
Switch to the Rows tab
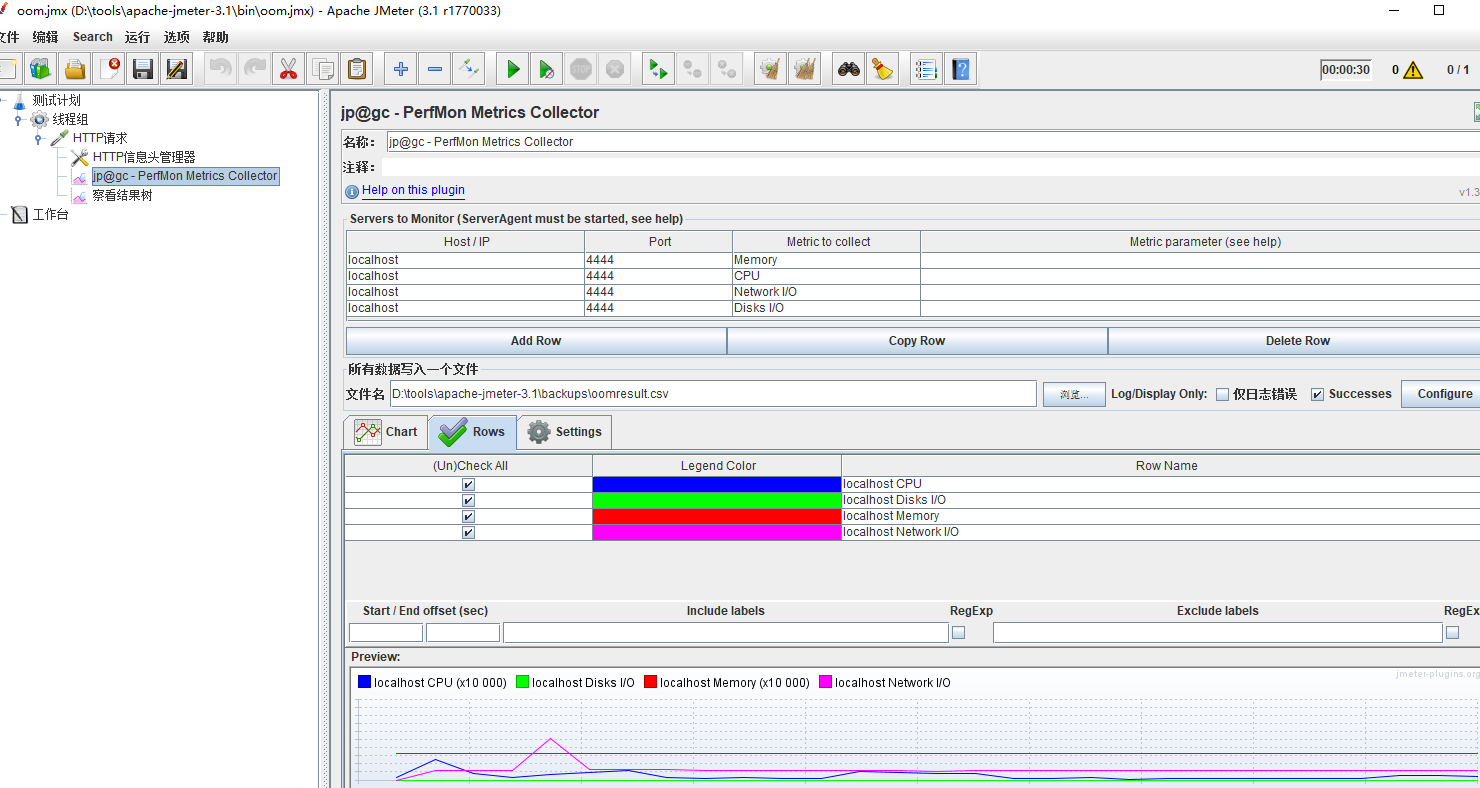tap(473, 432)
